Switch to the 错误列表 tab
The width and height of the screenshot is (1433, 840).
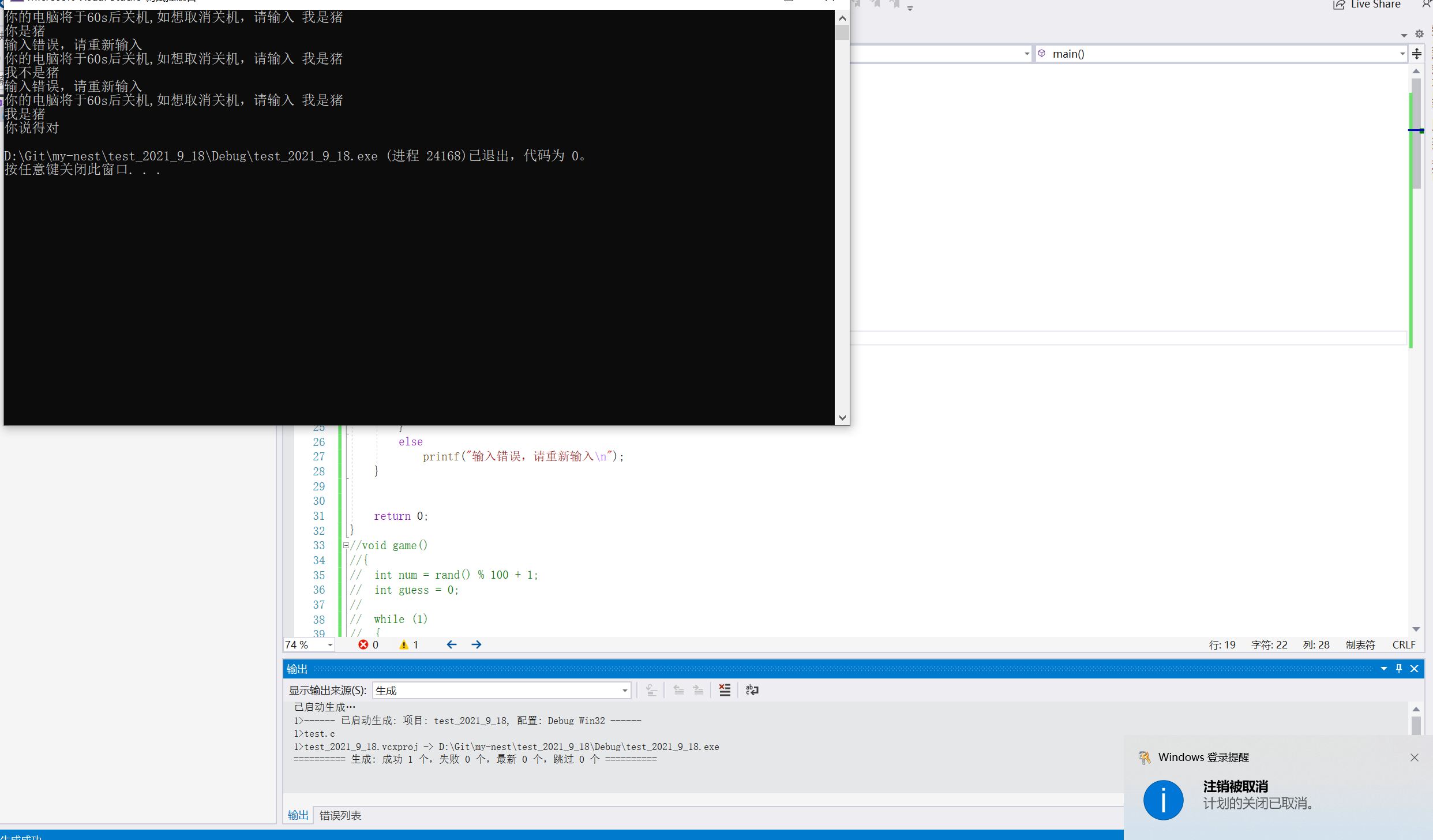pos(340,815)
